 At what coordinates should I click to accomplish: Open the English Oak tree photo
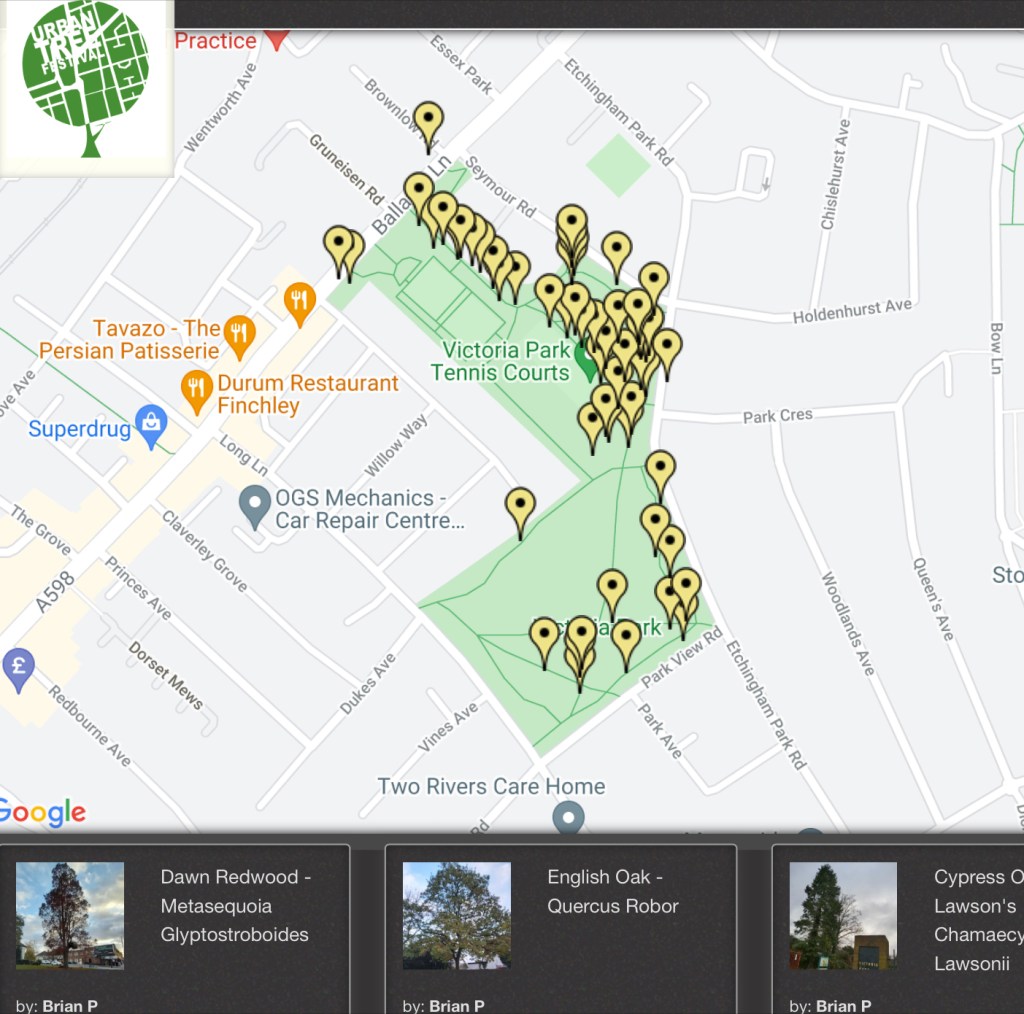pyautogui.click(x=456, y=915)
